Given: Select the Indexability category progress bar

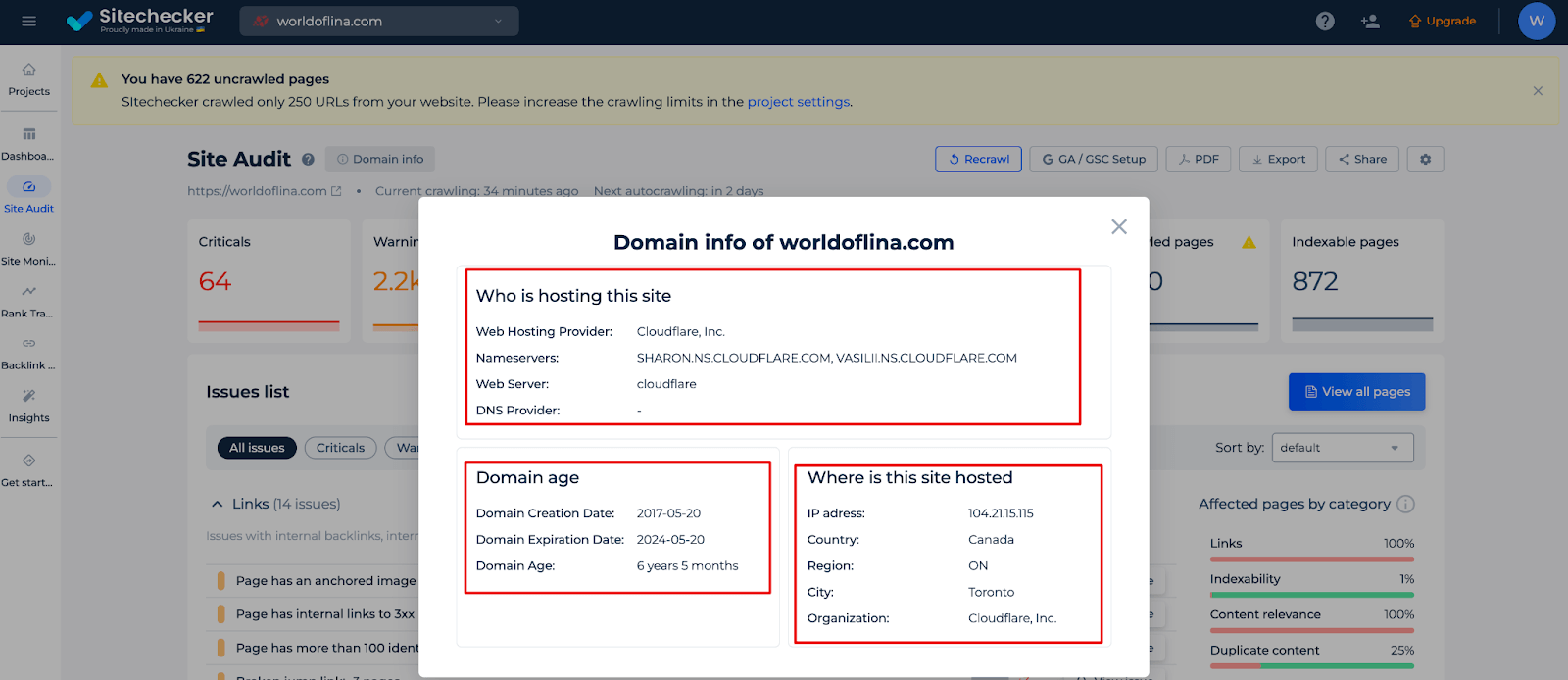Looking at the screenshot, I should (1312, 595).
